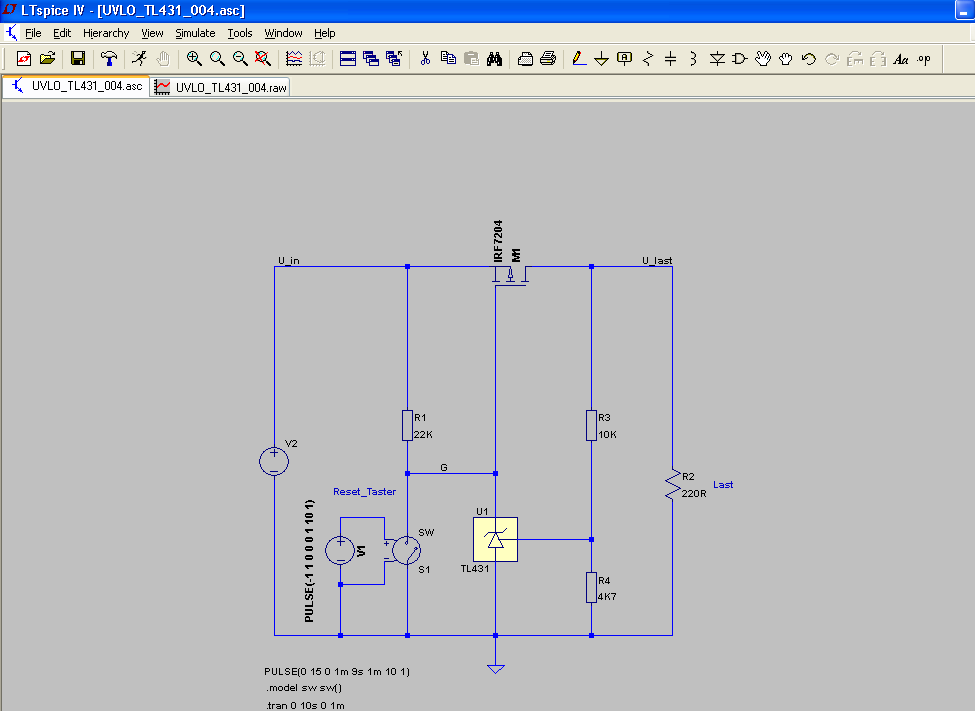Click the V1 pulse voltage source symbol

pos(340,550)
